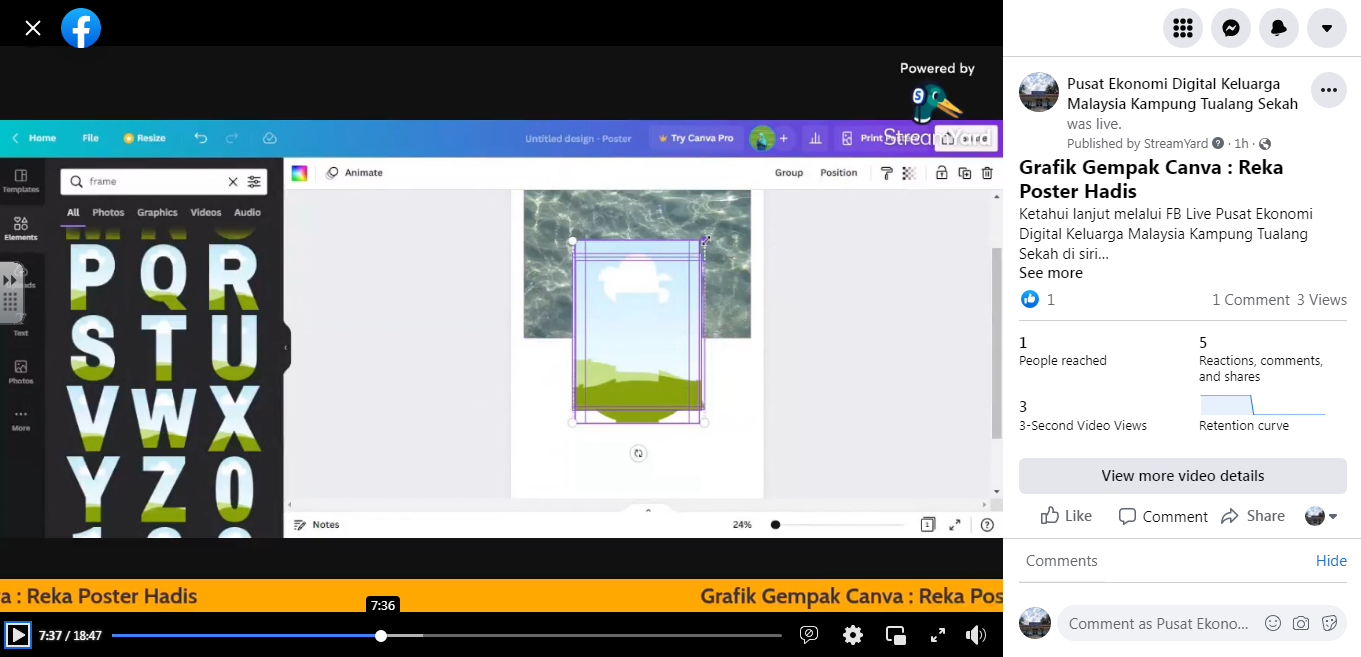This screenshot has width=1361, height=657.
Task: Open the Canva color picker swatch
Action: click(299, 173)
